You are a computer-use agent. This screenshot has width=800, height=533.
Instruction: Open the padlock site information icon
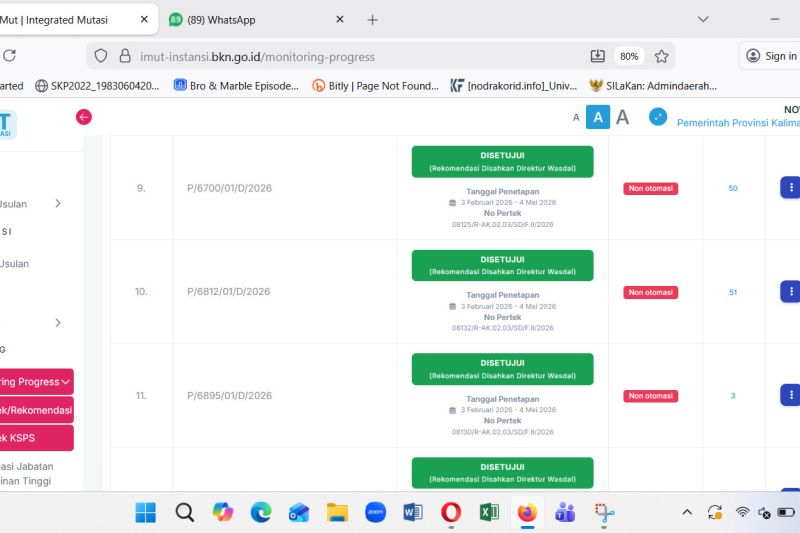(x=124, y=56)
